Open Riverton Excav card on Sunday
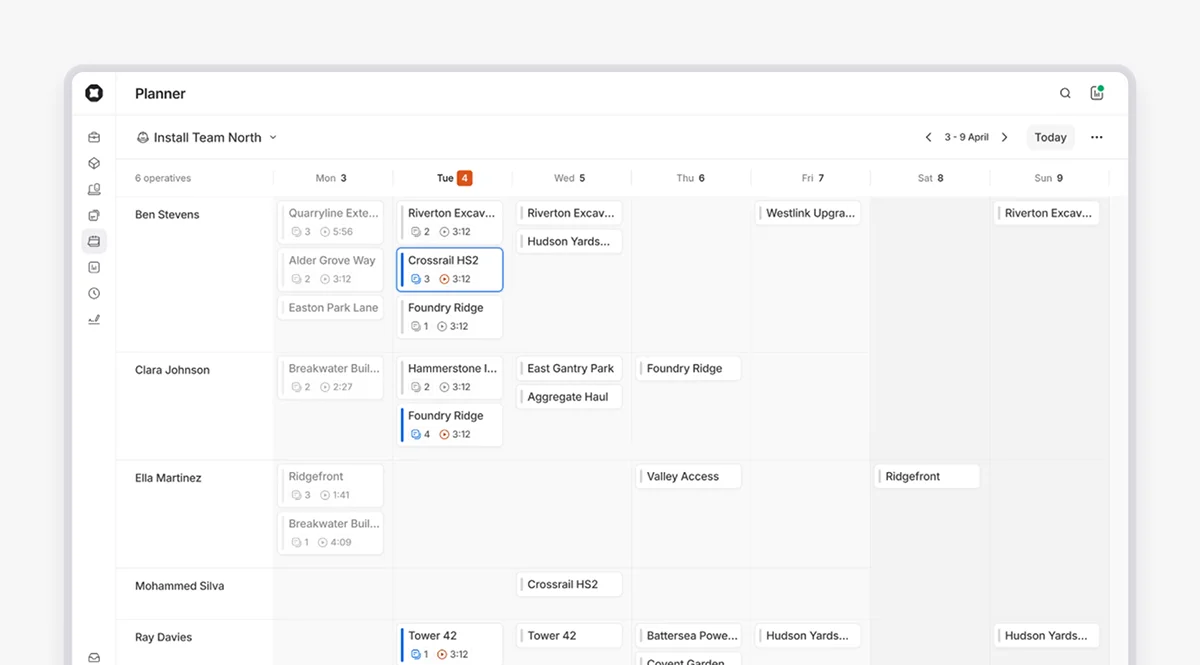 pos(1047,213)
